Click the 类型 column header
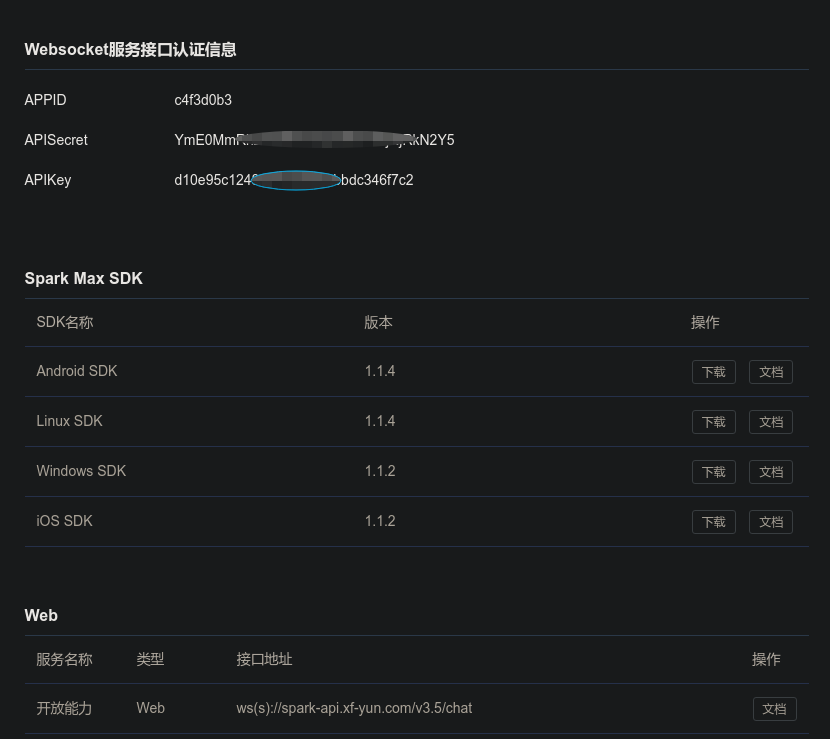This screenshot has width=830, height=739. pos(150,660)
